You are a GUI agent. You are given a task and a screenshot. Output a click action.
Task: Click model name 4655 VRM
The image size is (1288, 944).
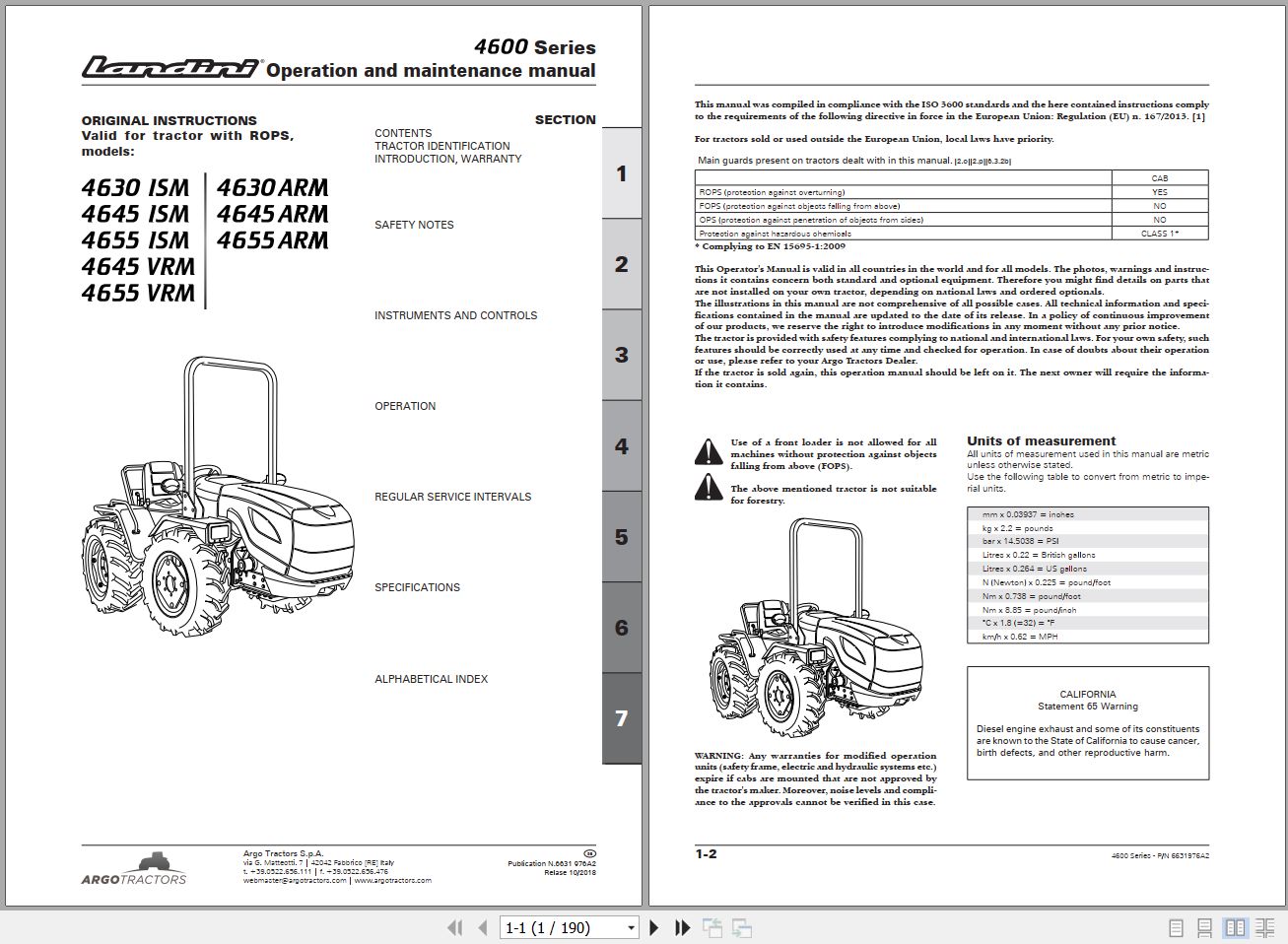pyautogui.click(x=138, y=293)
